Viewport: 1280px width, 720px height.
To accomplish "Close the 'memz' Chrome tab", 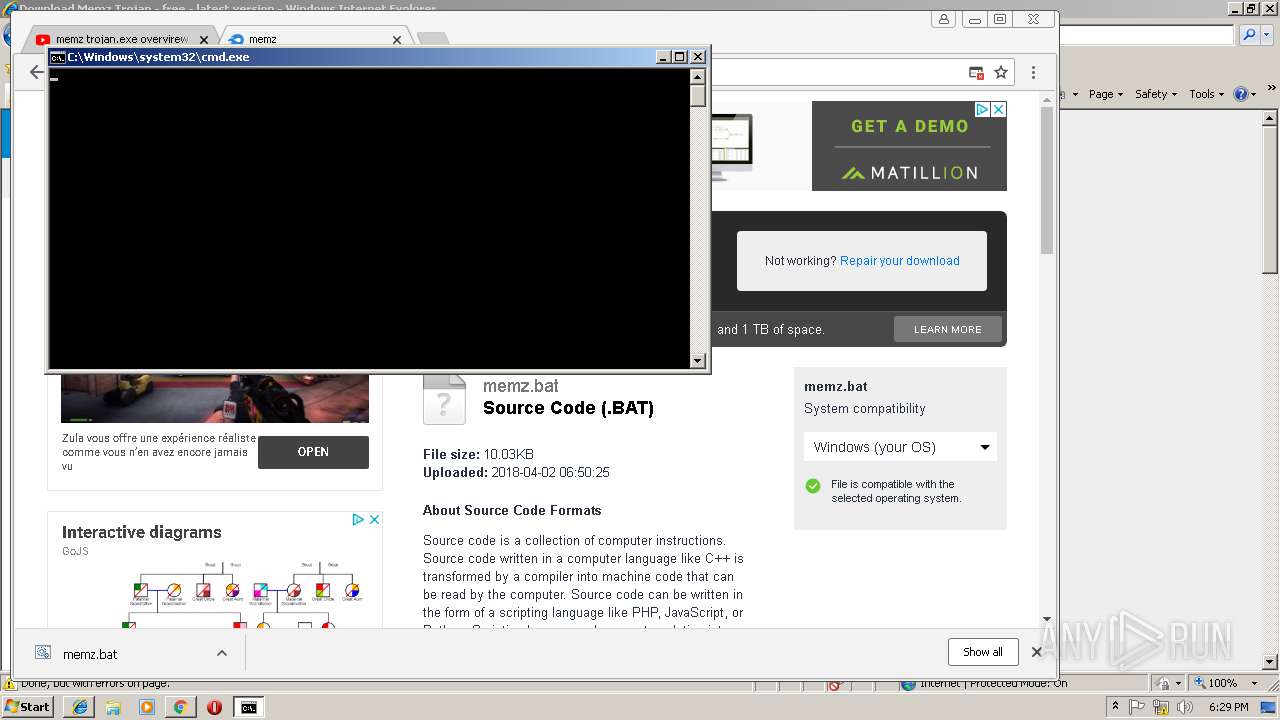I will pyautogui.click(x=397, y=40).
